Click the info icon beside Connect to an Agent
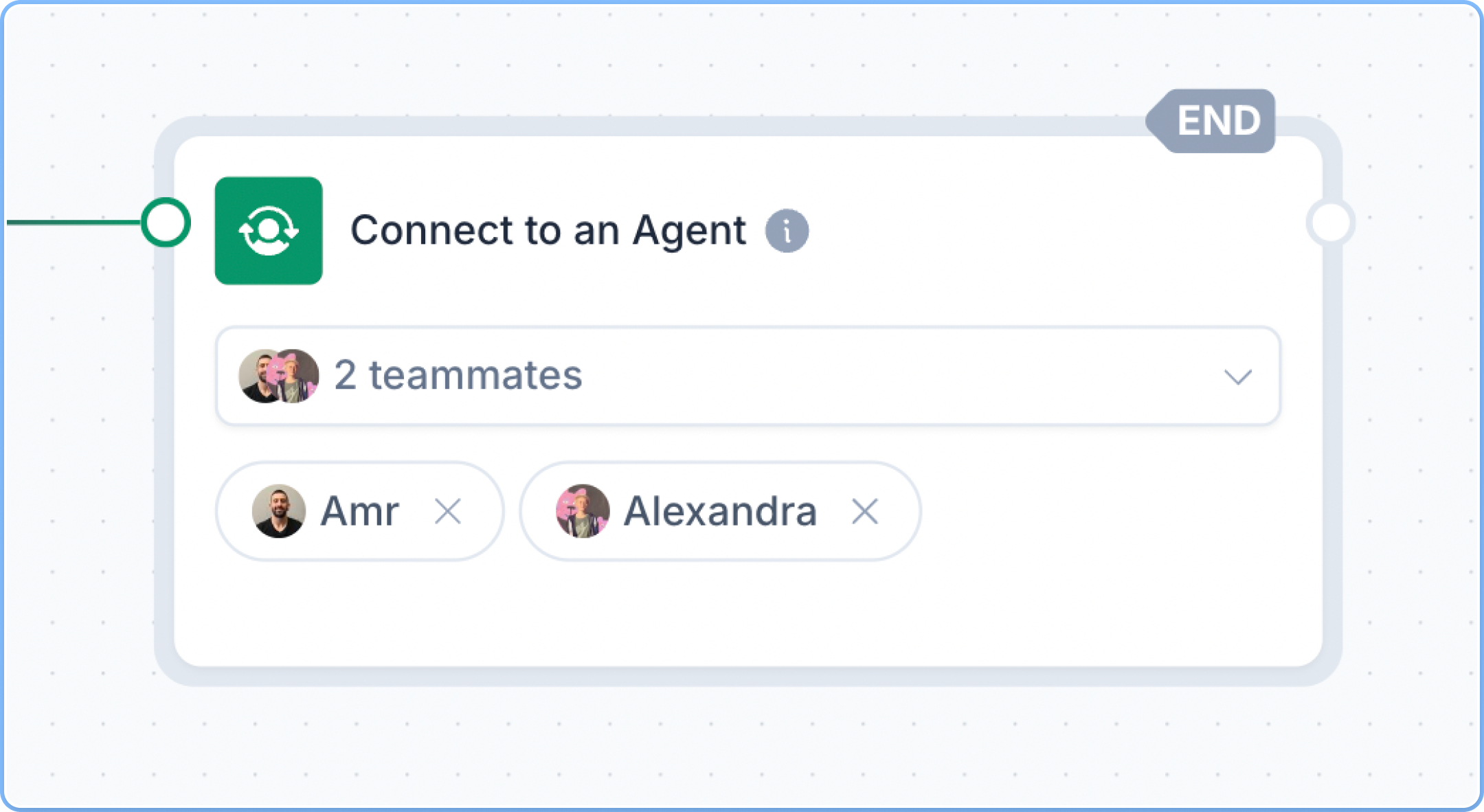Image resolution: width=1484 pixels, height=812 pixels. pyautogui.click(x=787, y=229)
